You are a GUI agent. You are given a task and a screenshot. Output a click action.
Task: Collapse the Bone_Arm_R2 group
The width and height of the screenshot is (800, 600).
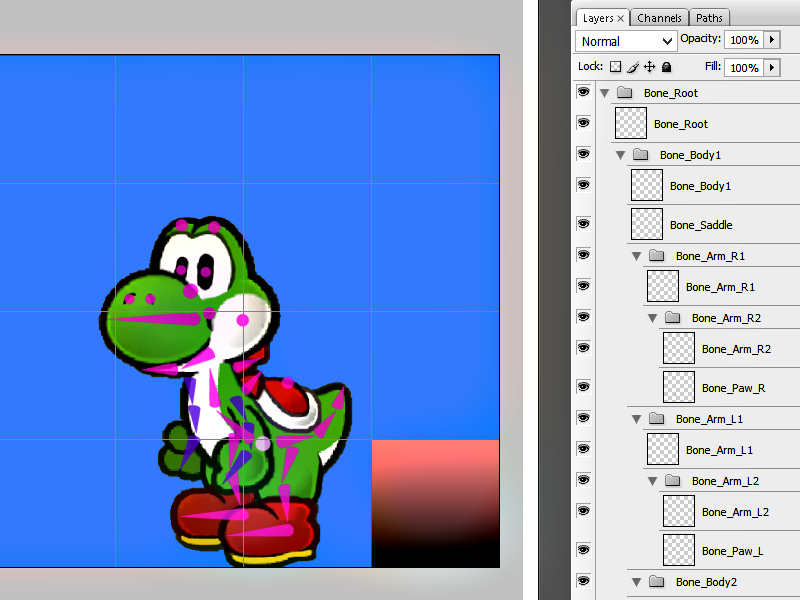click(x=652, y=318)
